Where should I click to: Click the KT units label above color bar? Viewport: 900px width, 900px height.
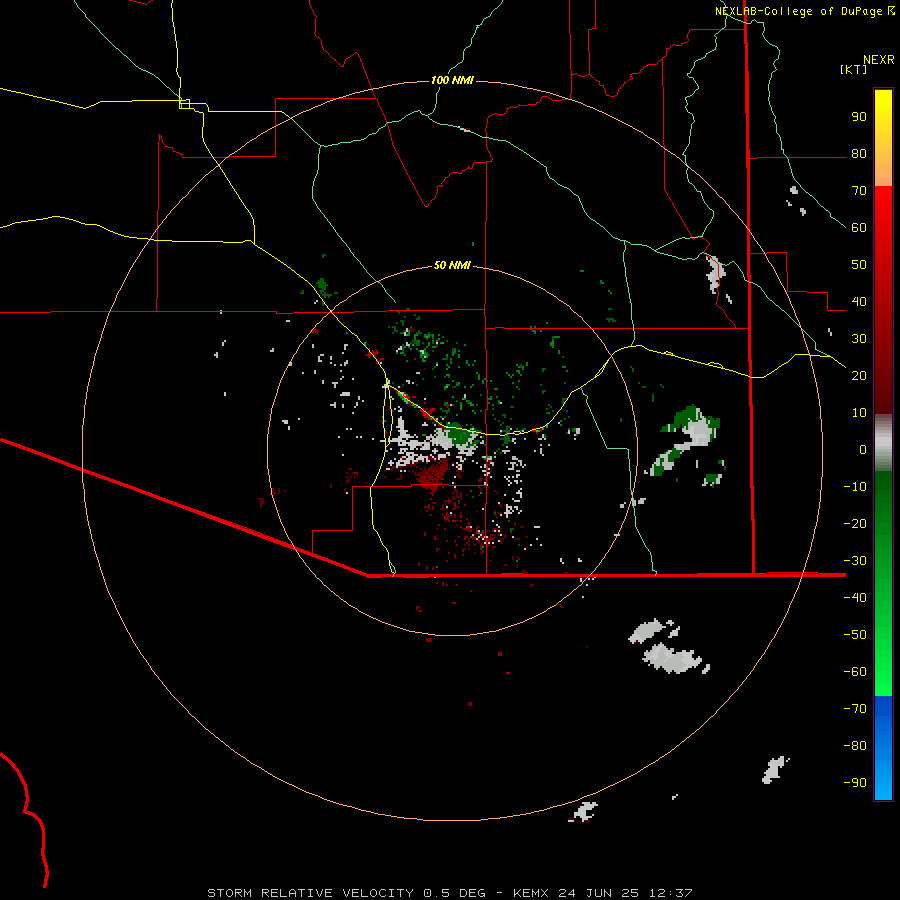[854, 69]
